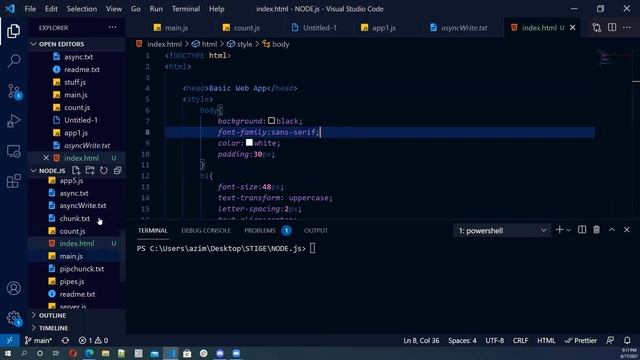This screenshot has height=360, width=640.
Task: Switch to the Problems panel tab
Action: point(260,230)
